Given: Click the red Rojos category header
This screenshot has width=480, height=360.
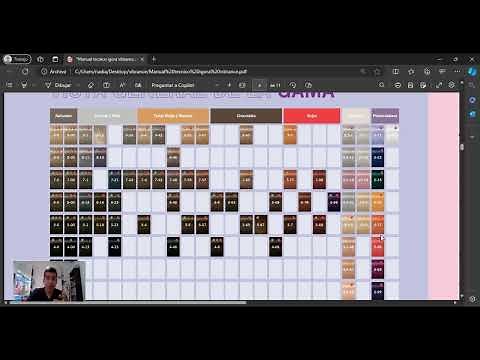Looking at the screenshot, I should click(x=312, y=116).
